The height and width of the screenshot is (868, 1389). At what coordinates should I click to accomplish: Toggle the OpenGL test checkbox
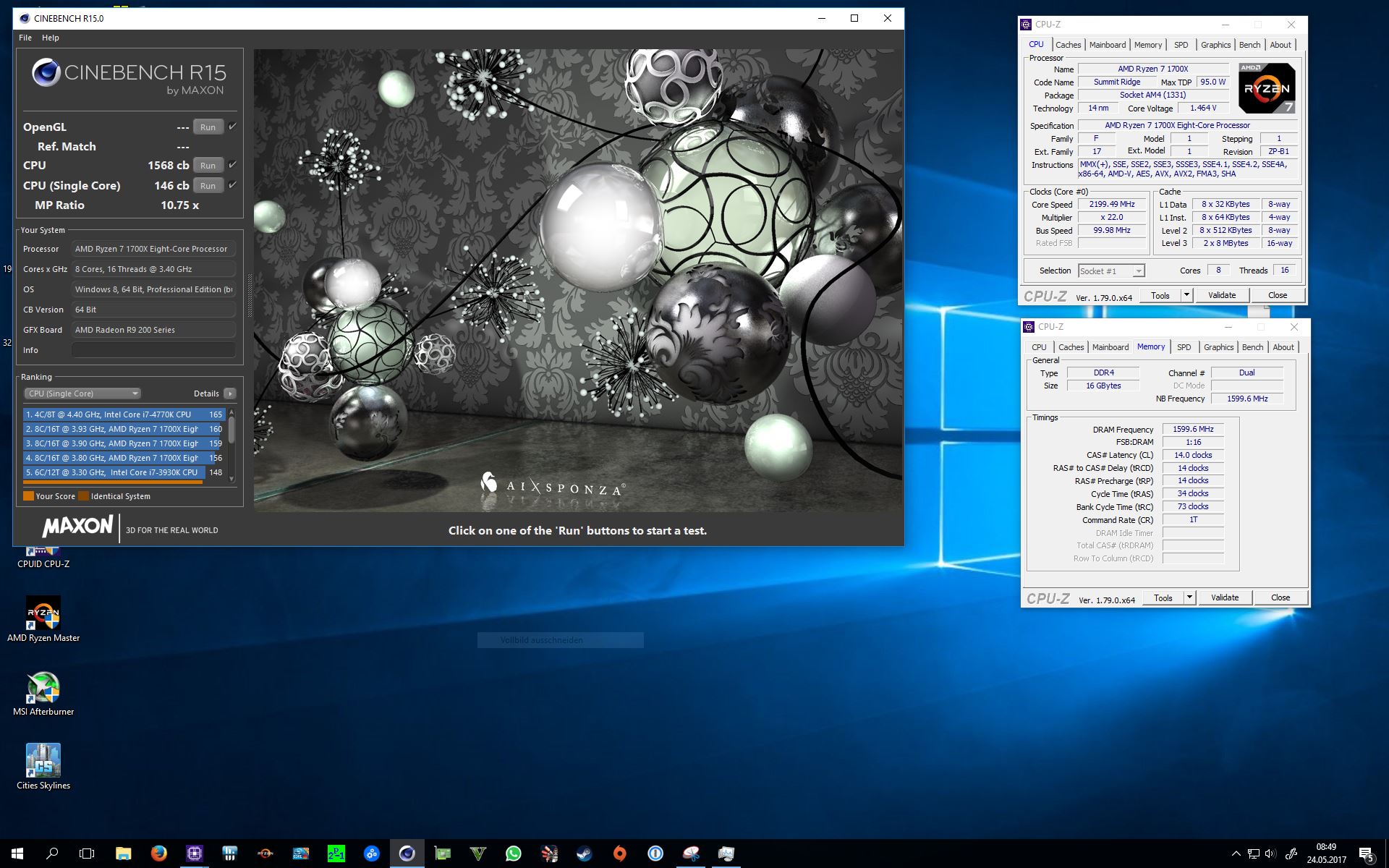click(x=232, y=127)
